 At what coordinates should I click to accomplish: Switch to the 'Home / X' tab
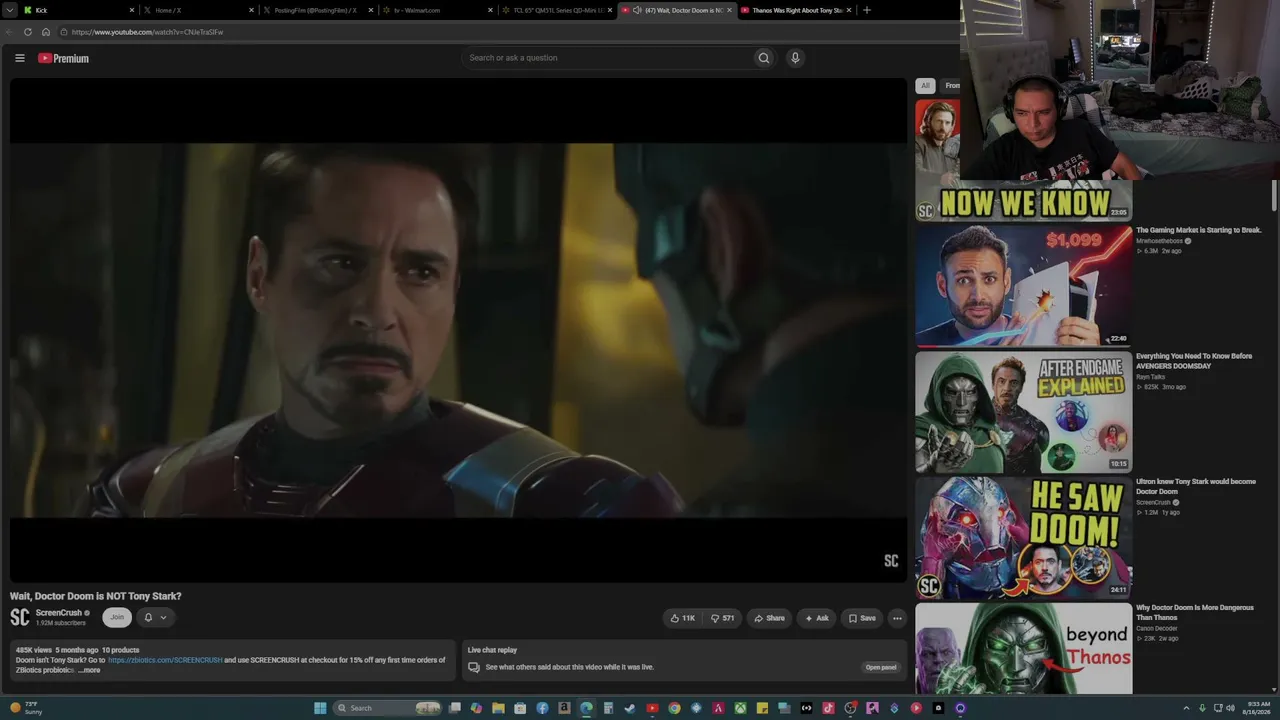pos(196,10)
